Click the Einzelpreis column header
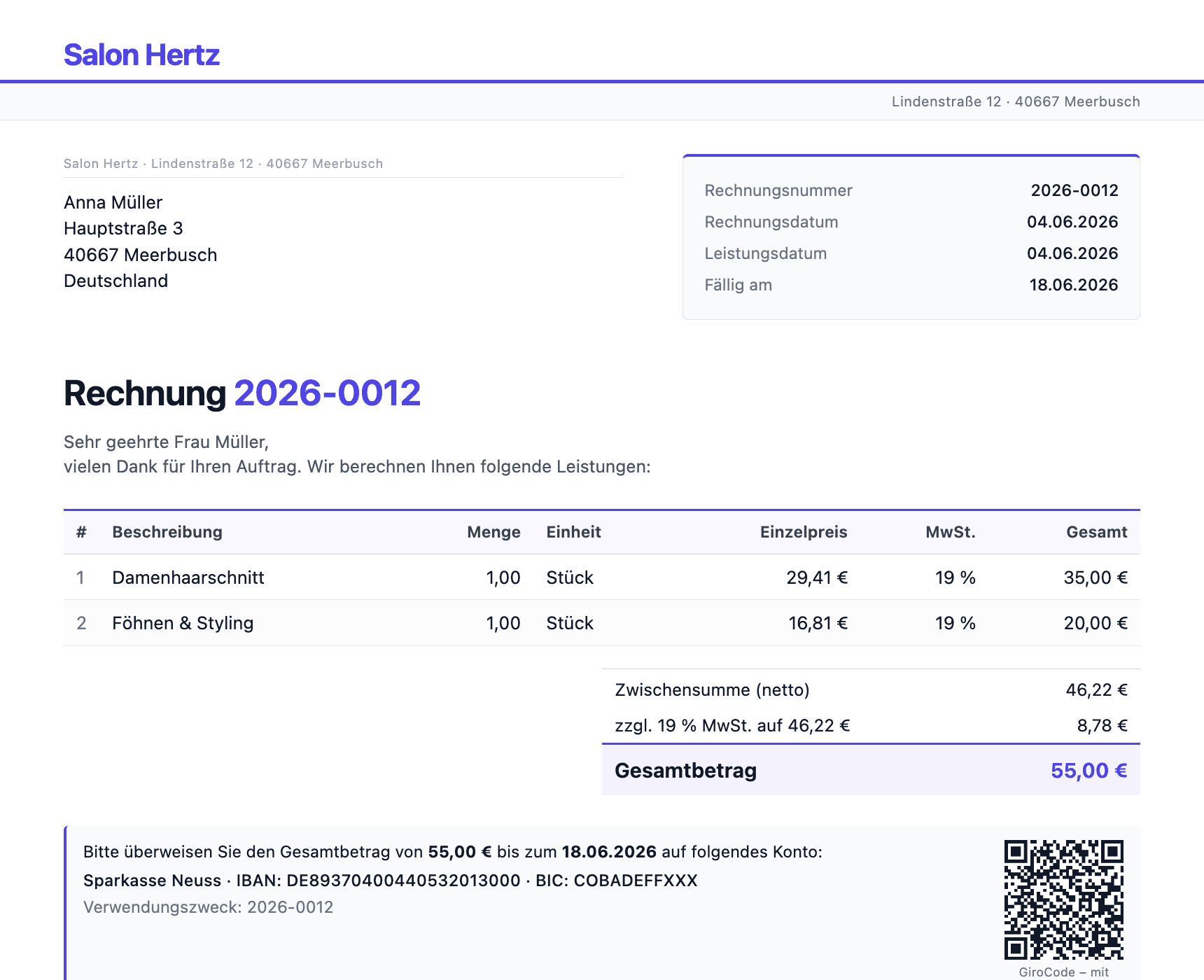Screen dimensions: 1204x980 point(804,532)
